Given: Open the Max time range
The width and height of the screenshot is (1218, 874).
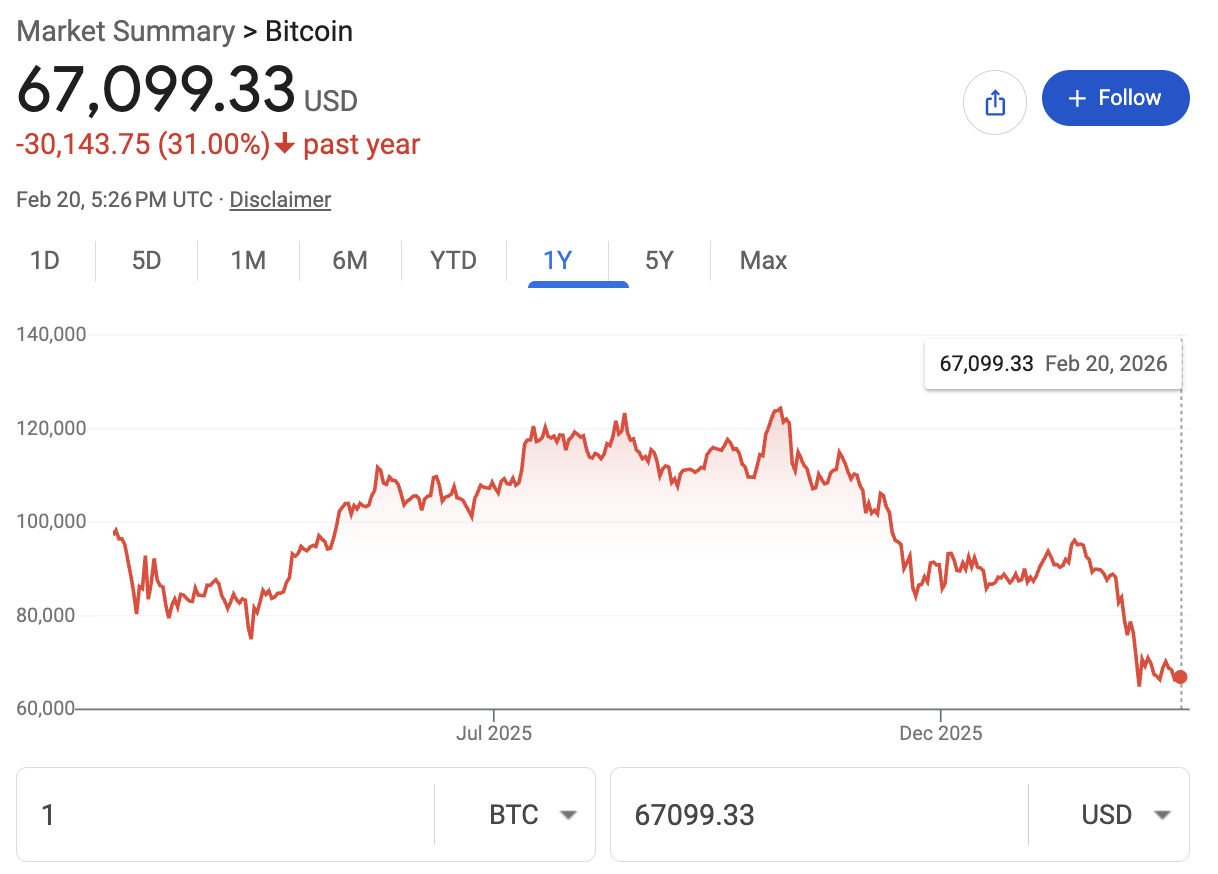Looking at the screenshot, I should (763, 261).
